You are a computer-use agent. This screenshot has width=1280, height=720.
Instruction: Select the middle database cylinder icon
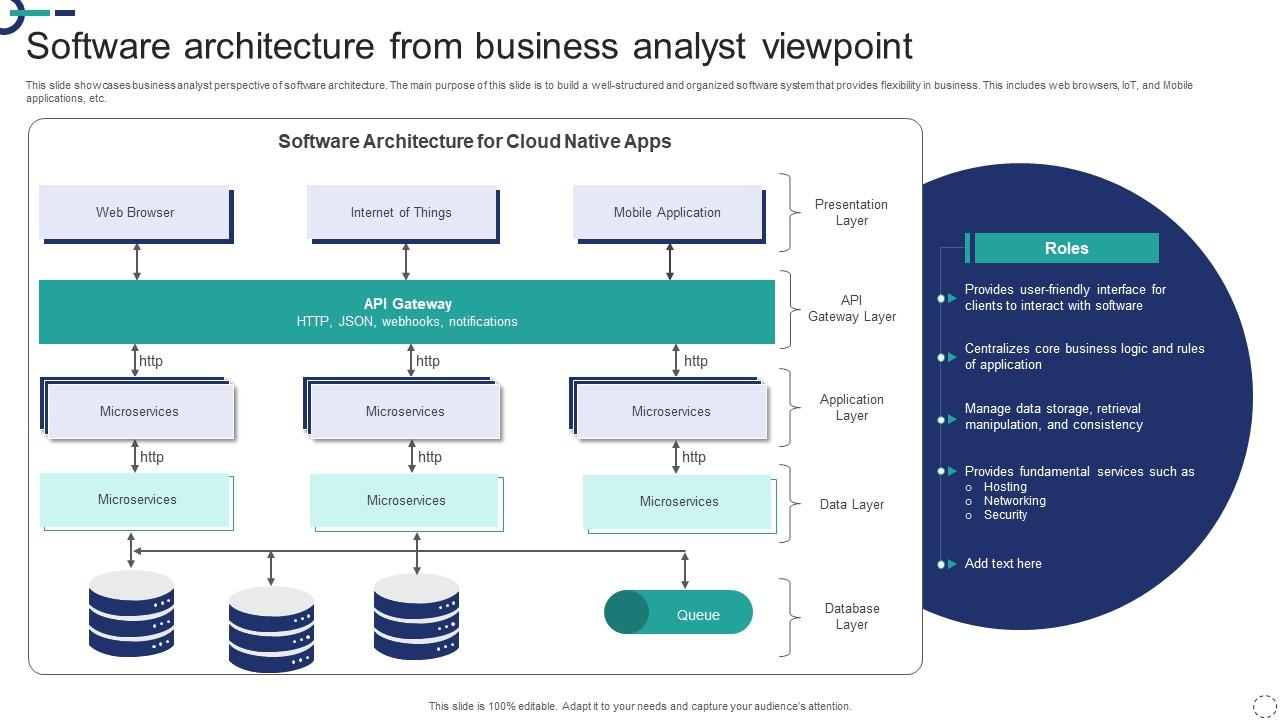click(x=270, y=628)
